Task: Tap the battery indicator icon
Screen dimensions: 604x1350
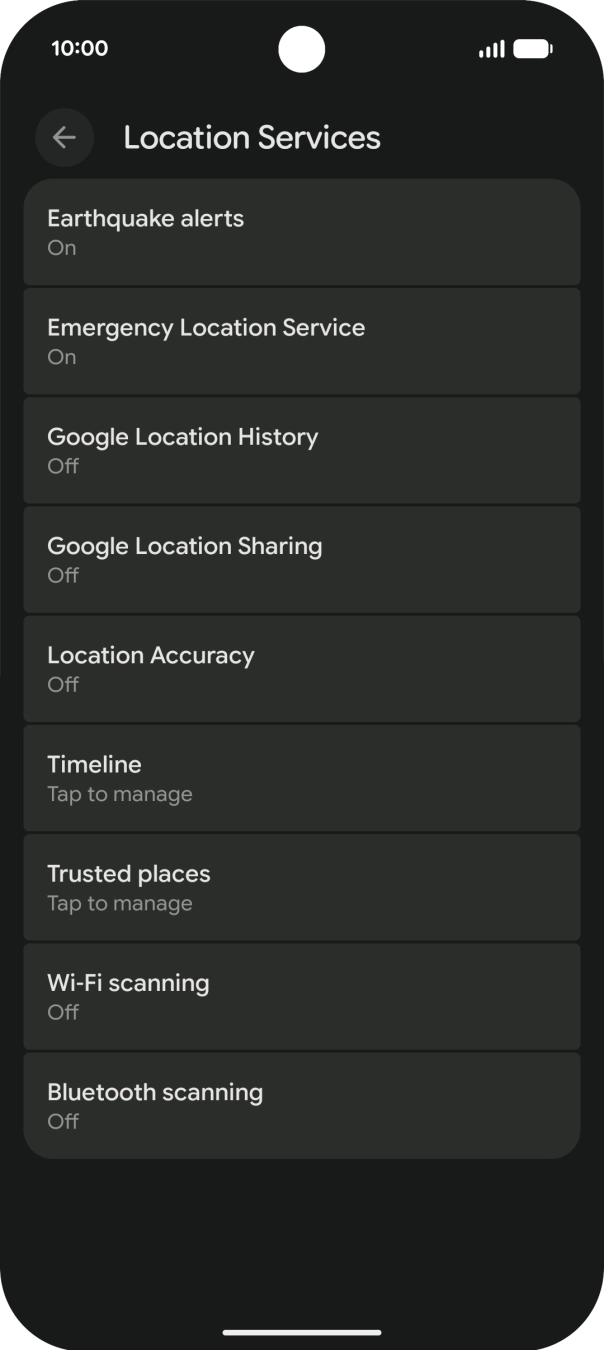Action: coord(533,47)
